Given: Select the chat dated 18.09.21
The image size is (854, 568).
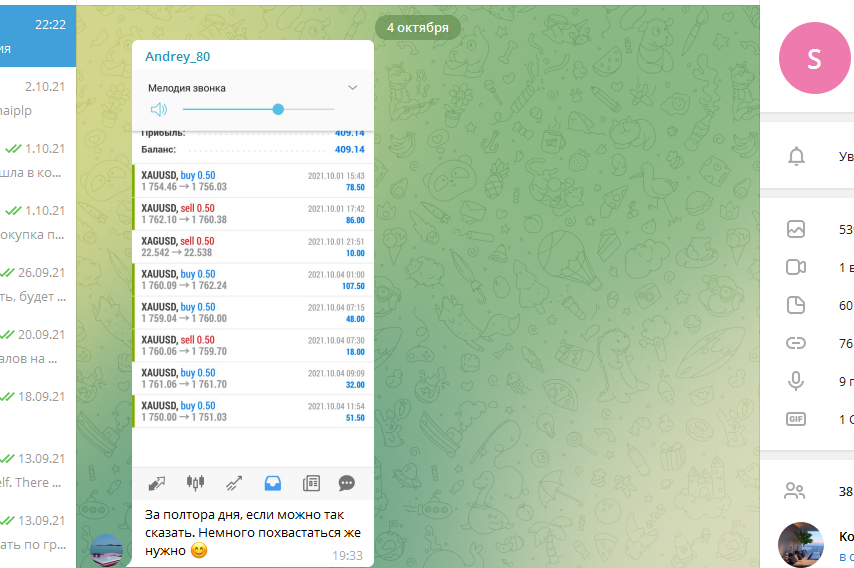Looking at the screenshot, I should point(38,408).
